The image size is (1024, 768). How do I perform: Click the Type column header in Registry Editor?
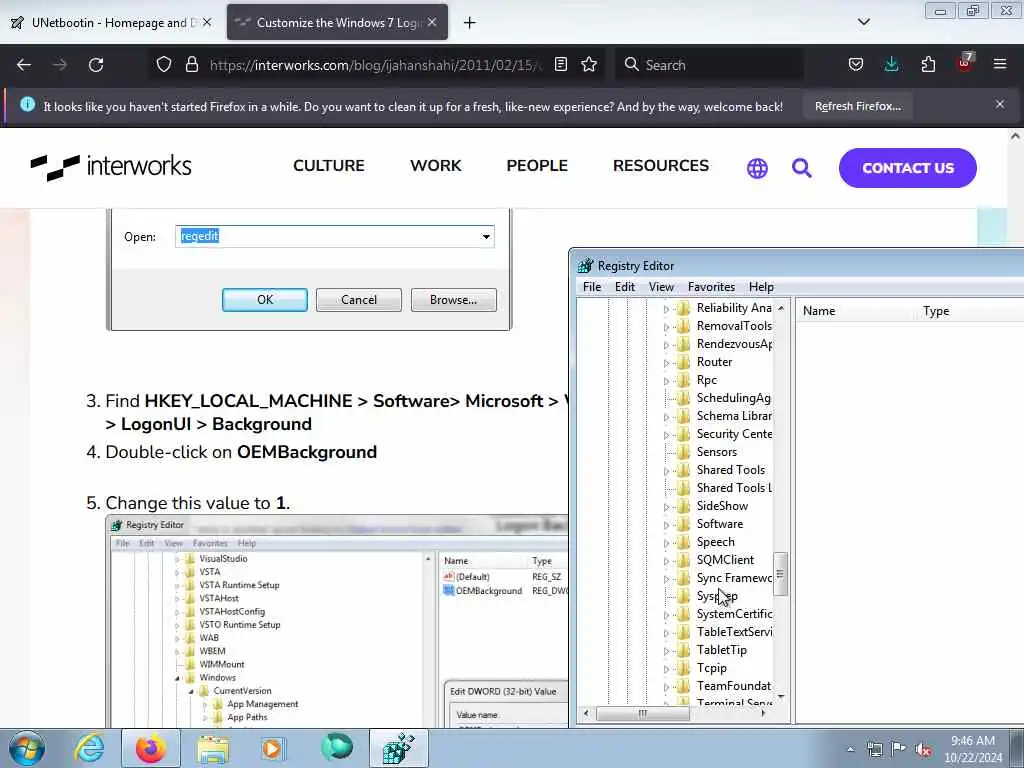971,311
